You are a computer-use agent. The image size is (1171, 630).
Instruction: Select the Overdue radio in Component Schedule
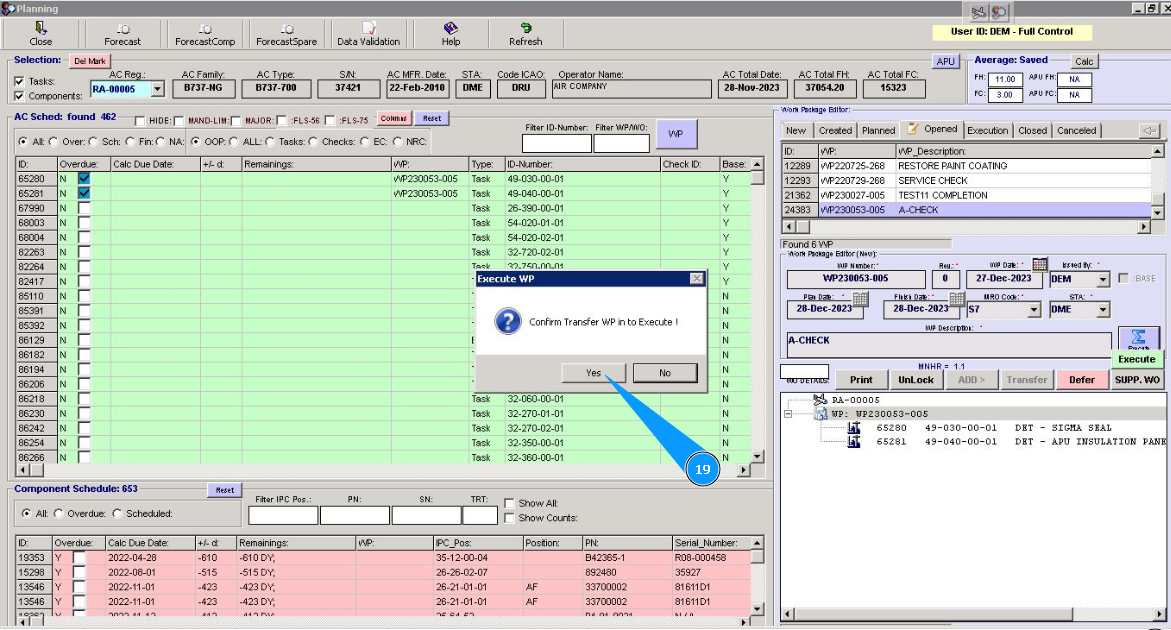59,513
